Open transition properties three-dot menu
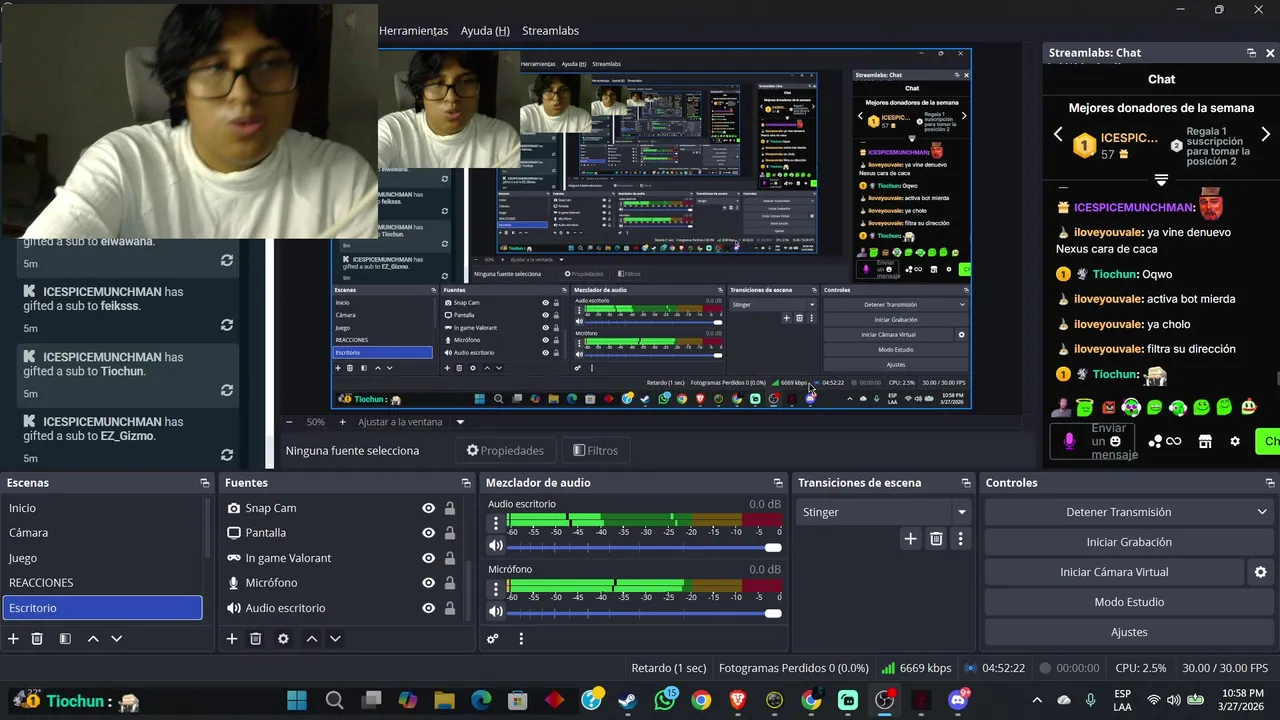 pyautogui.click(x=960, y=539)
